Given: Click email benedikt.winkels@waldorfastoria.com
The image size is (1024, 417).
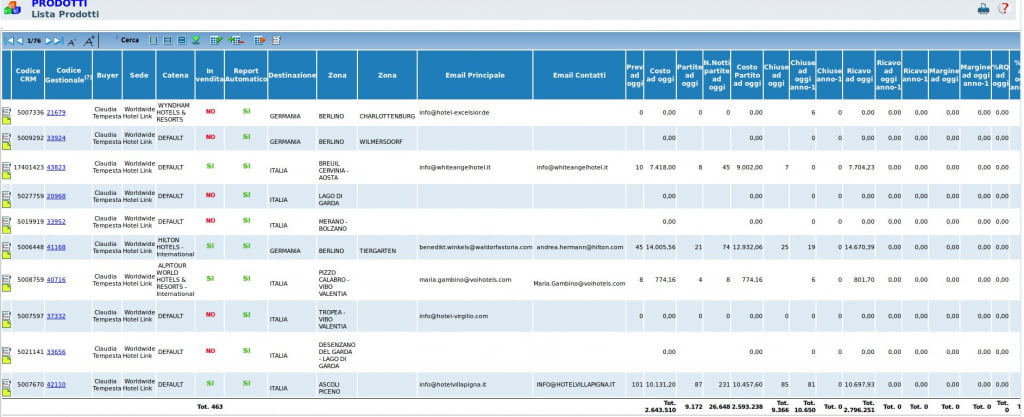Looking at the screenshot, I should (x=475, y=247).
